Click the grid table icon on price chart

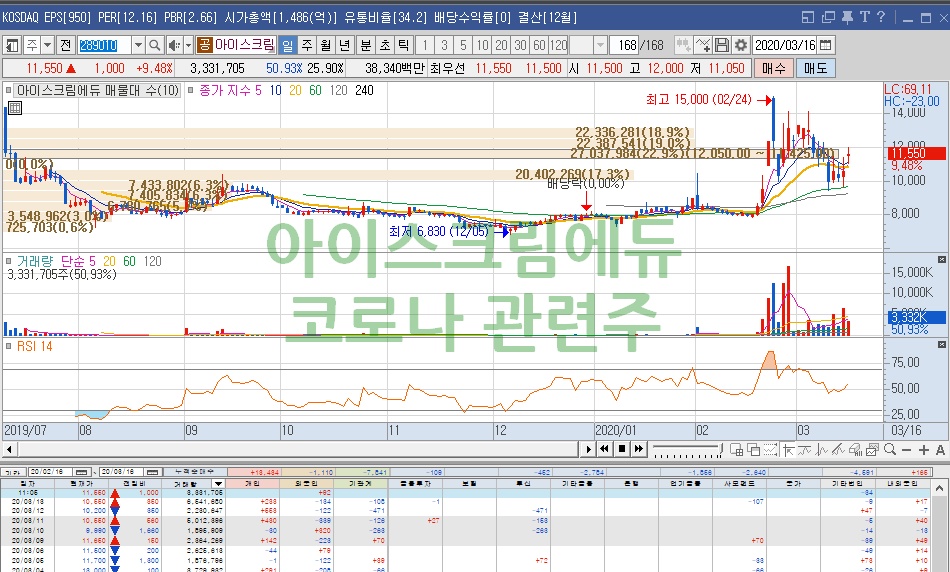point(15,108)
